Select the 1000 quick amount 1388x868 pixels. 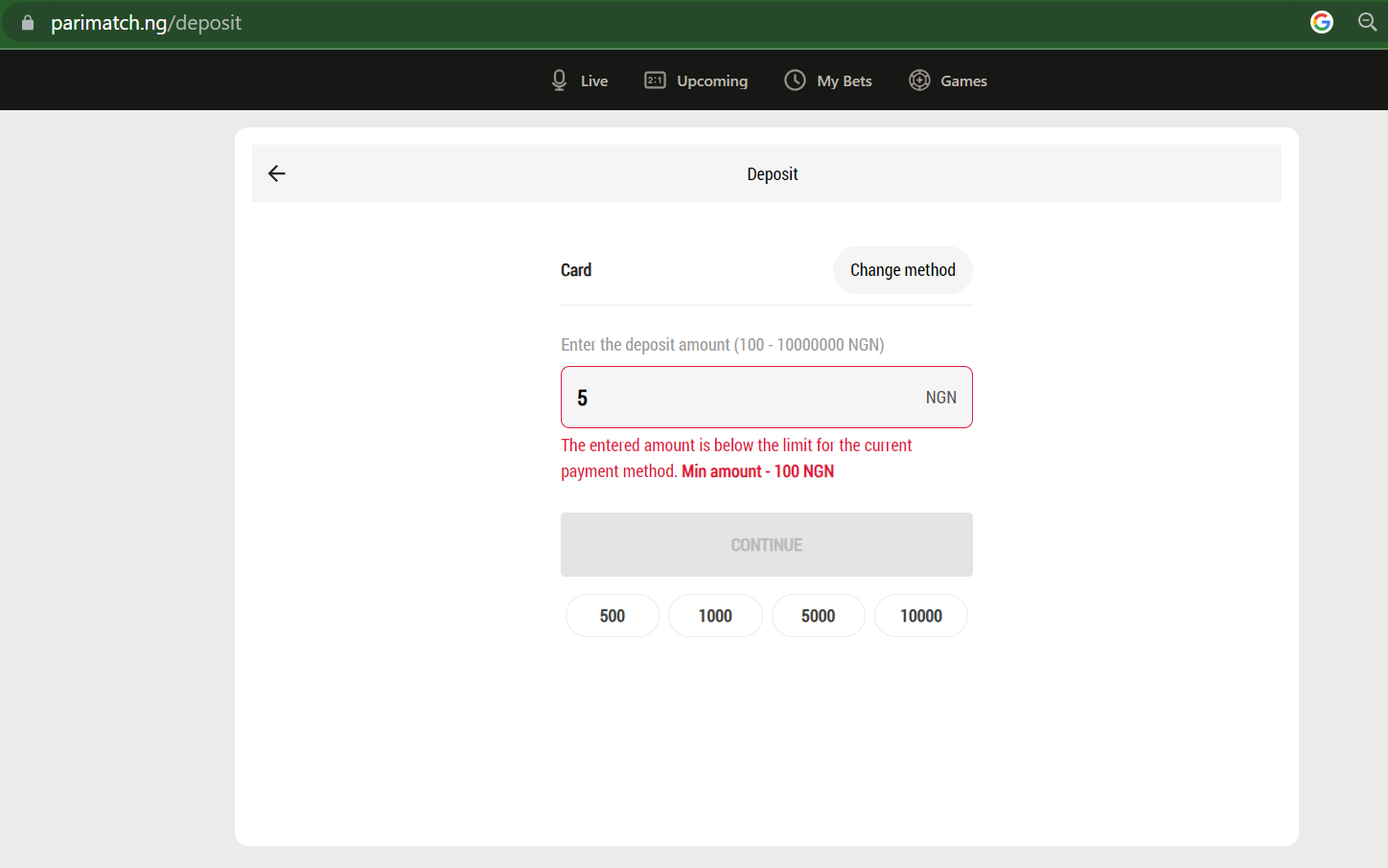(715, 616)
